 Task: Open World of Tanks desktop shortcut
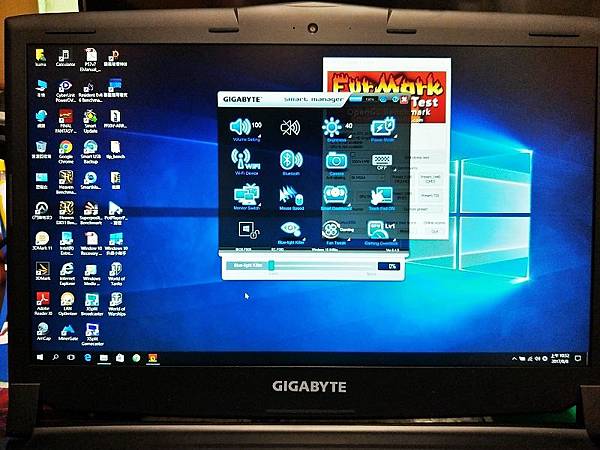pos(116,274)
